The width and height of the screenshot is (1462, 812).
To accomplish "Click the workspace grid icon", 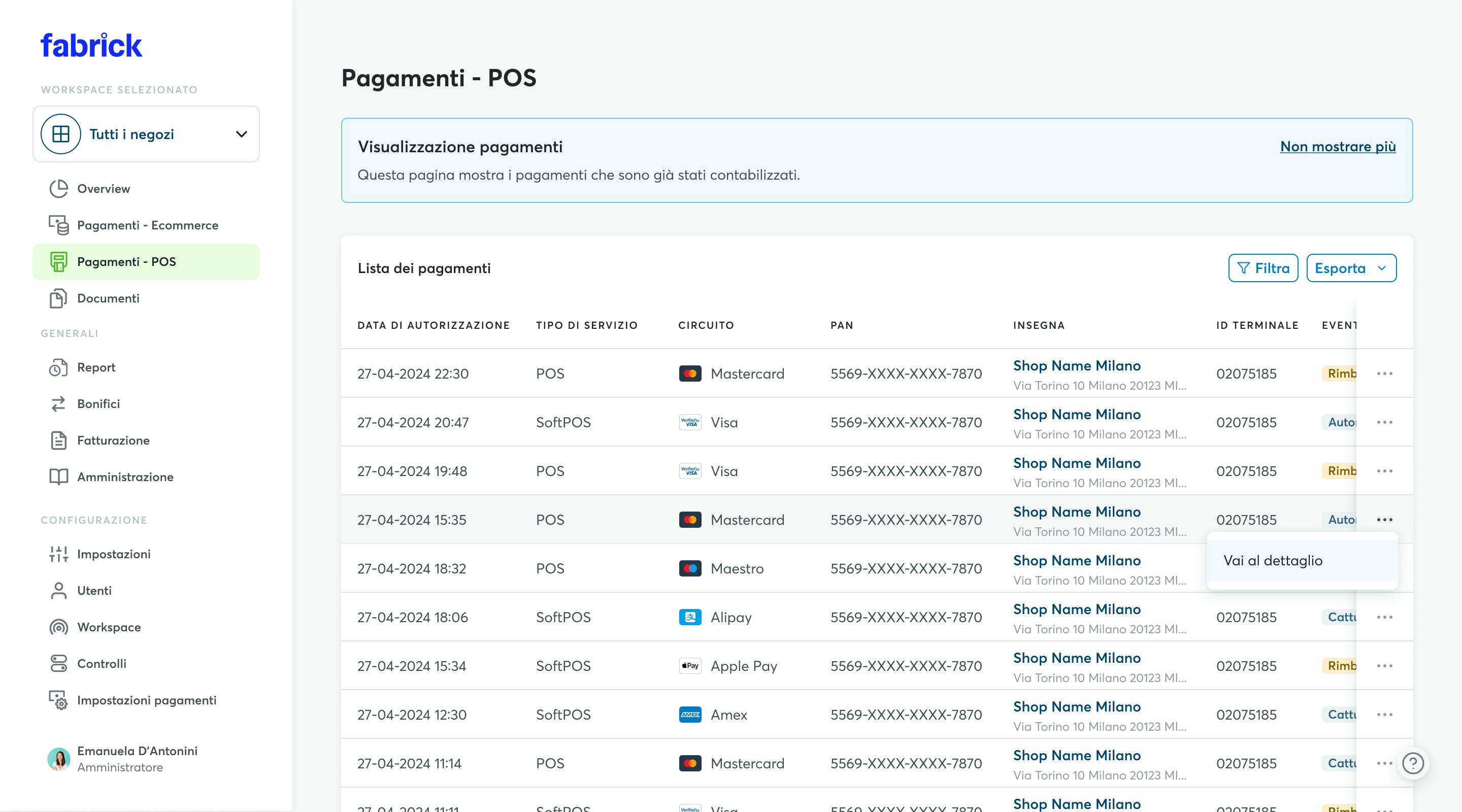I will [61, 134].
